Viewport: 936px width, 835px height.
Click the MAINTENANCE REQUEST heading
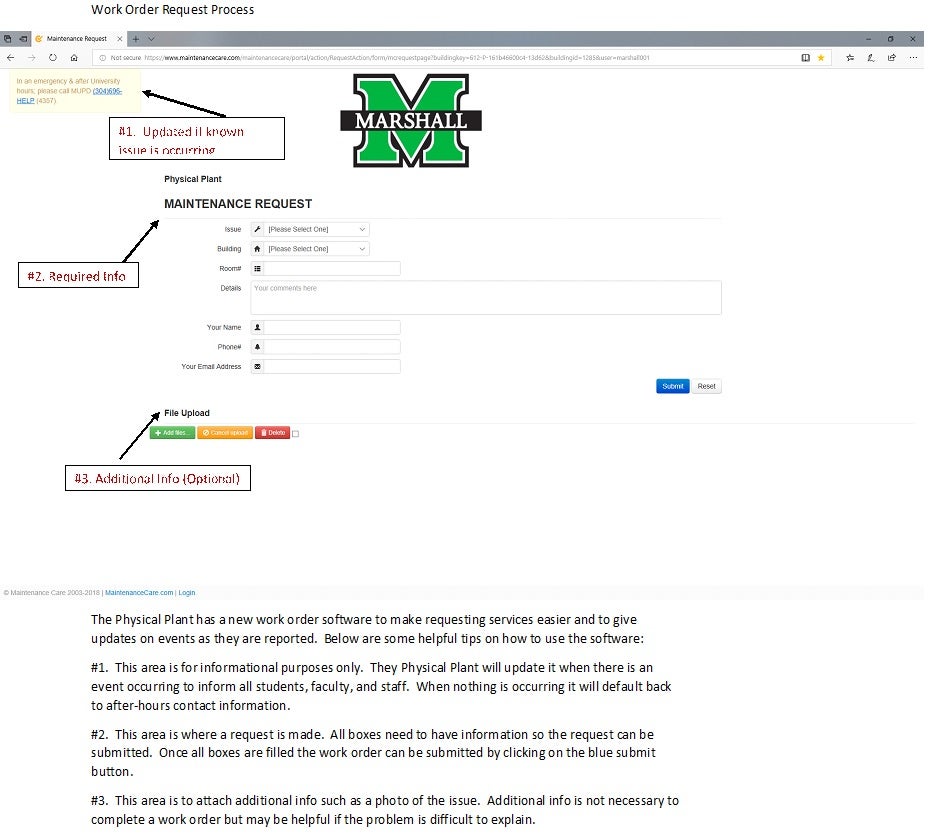pyautogui.click(x=238, y=204)
